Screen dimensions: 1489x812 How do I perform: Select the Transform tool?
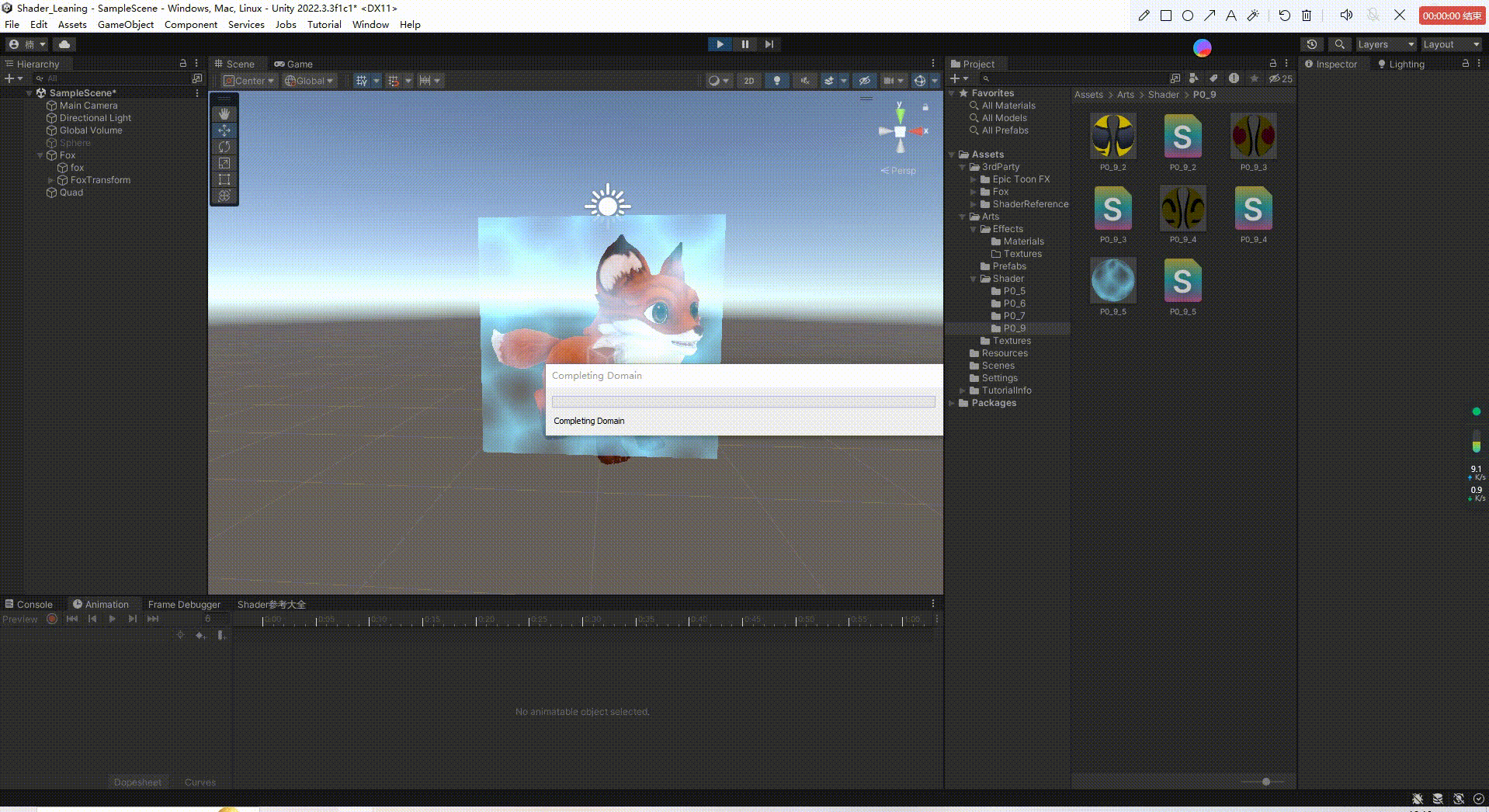224,196
